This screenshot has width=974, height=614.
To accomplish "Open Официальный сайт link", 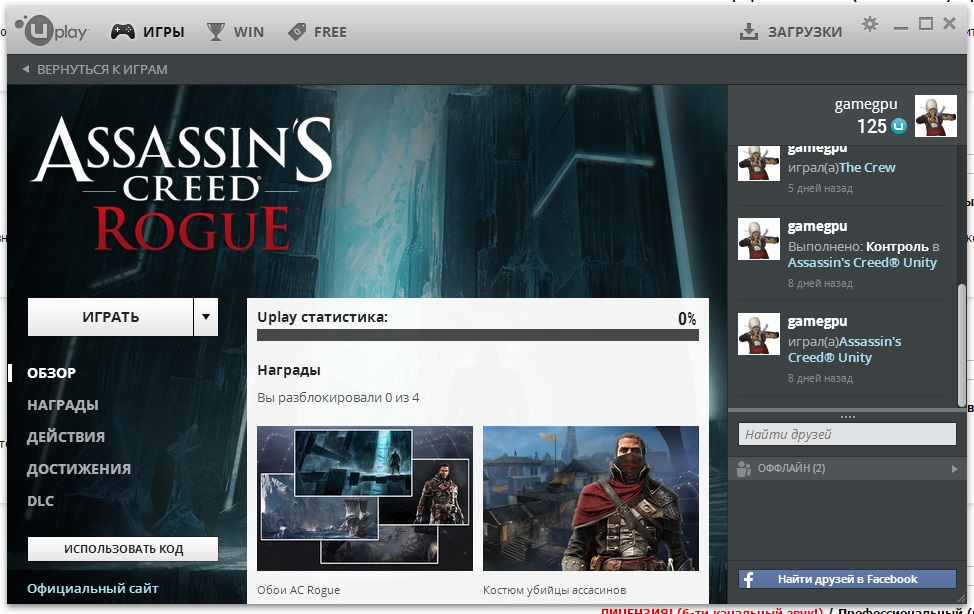I will [x=93, y=589].
